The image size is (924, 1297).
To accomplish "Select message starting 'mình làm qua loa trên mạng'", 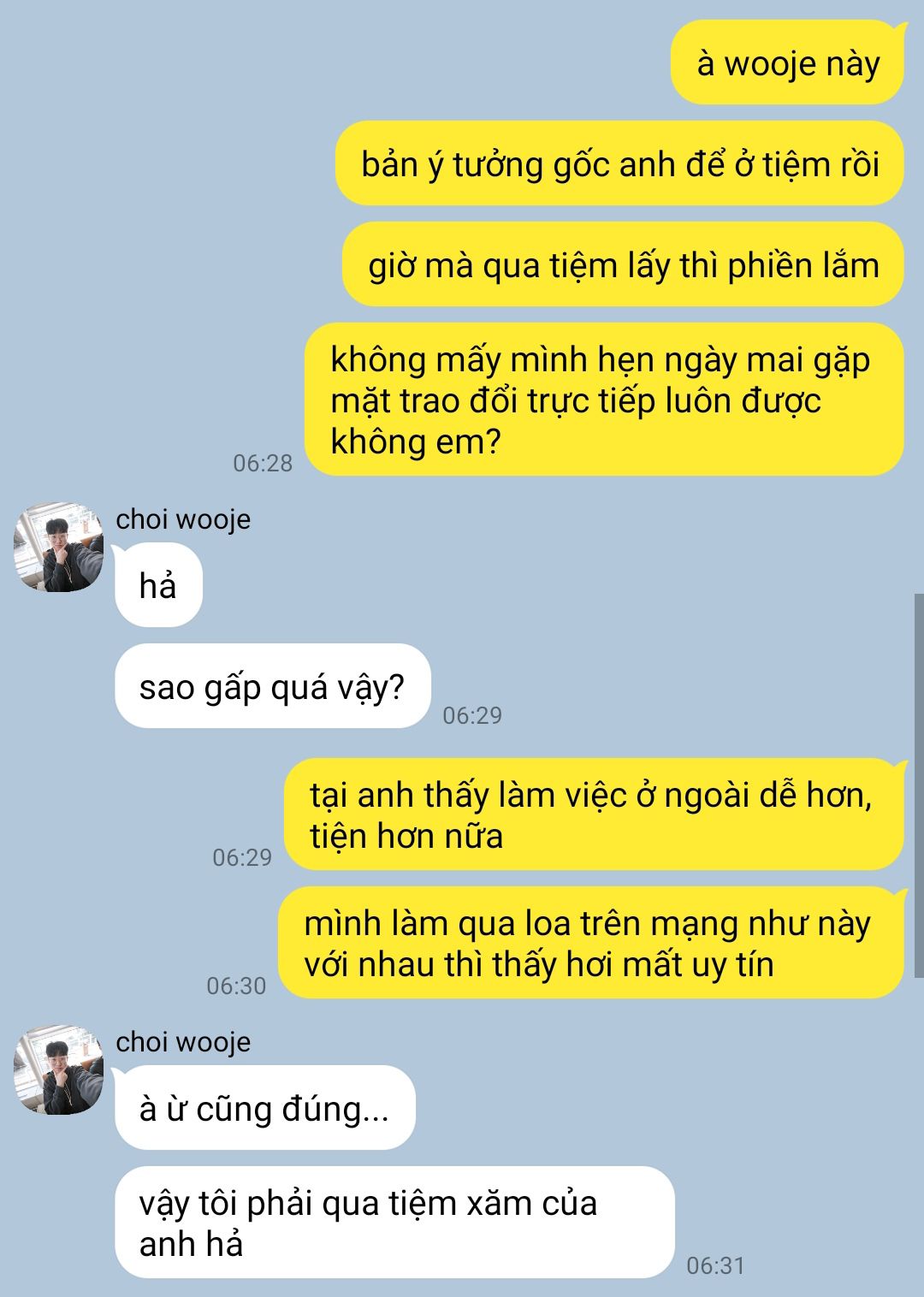I will (591, 943).
